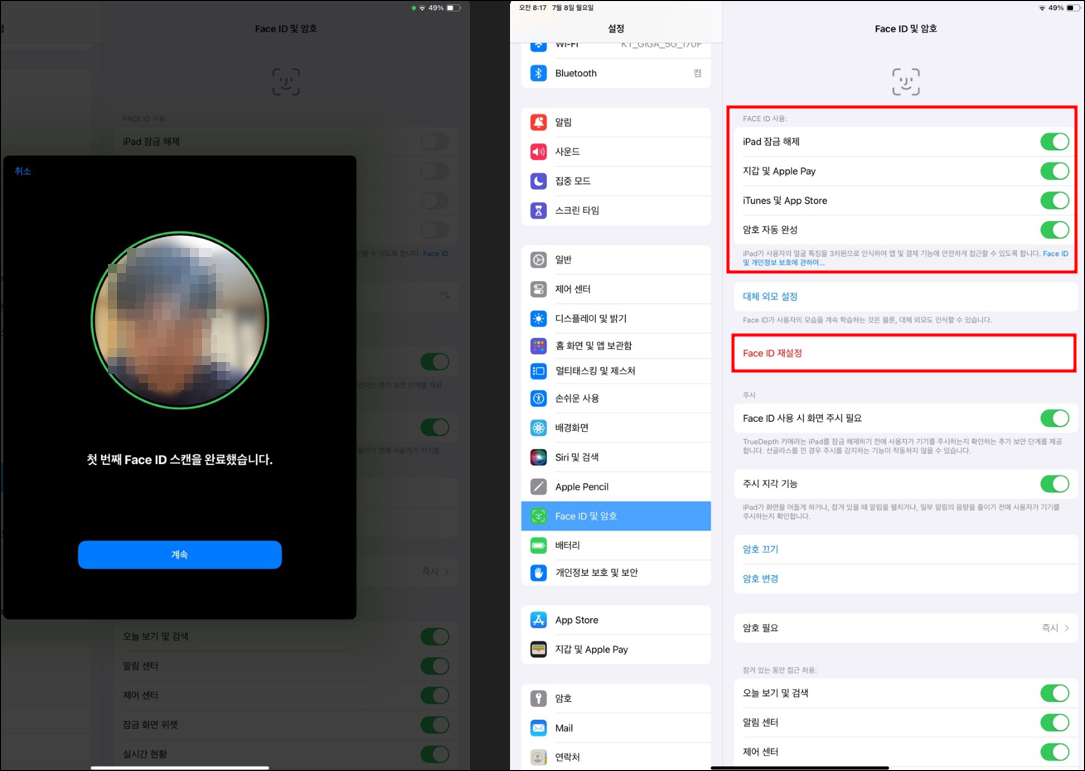Open 암호 필요 즉시 chevron row
This screenshot has width=1085, height=771.
pyautogui.click(x=905, y=628)
